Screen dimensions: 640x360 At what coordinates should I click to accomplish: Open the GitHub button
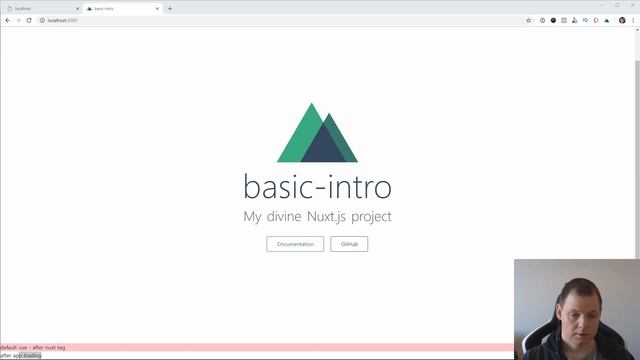349,244
